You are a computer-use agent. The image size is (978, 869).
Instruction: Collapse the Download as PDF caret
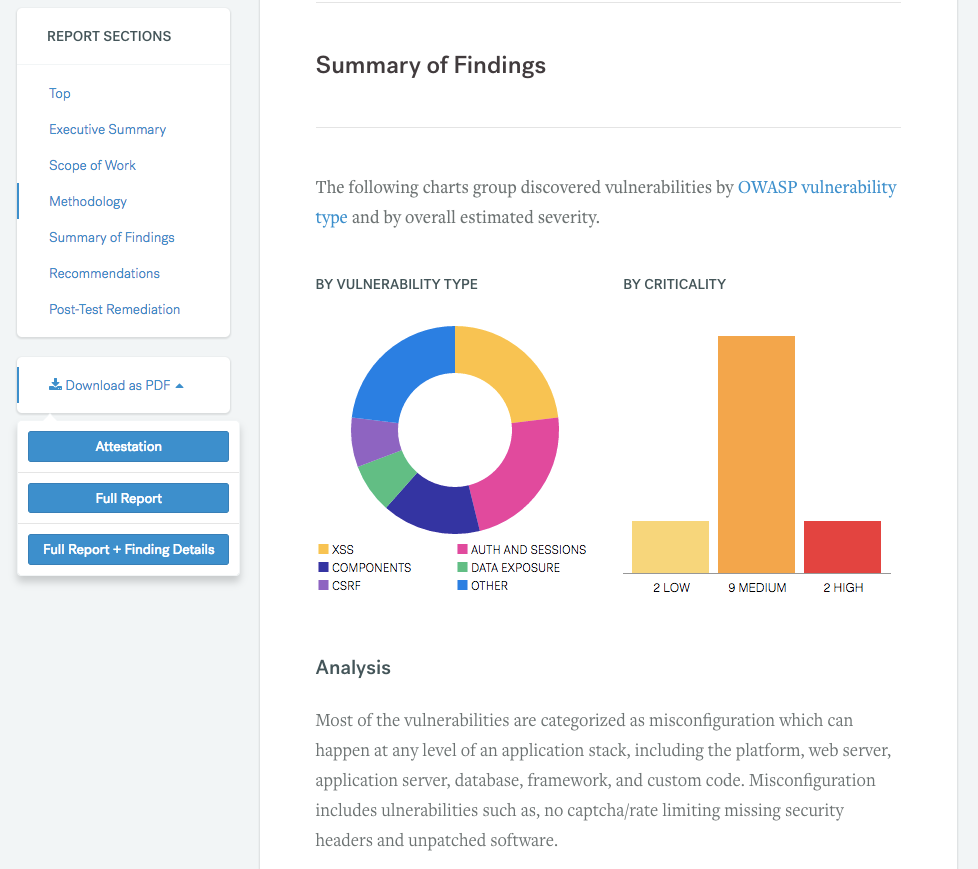179,386
